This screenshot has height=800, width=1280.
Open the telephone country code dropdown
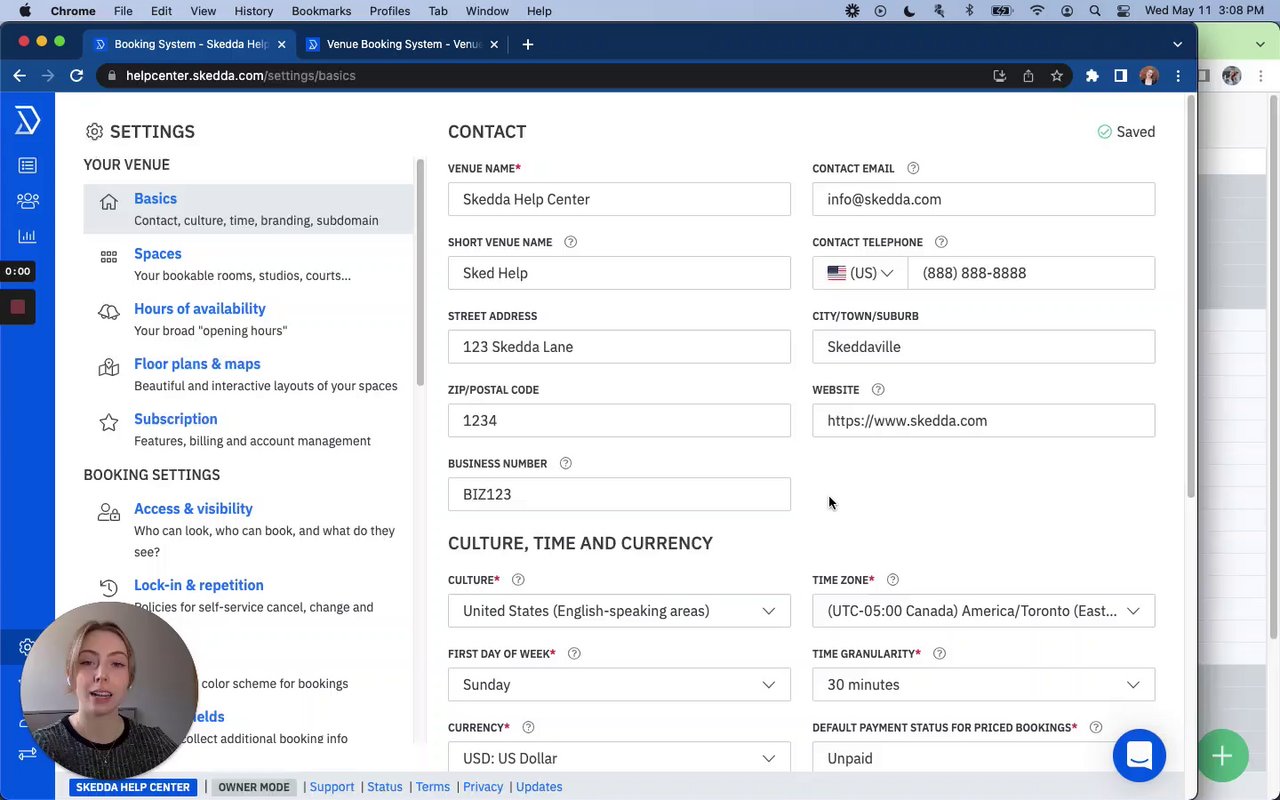(860, 273)
